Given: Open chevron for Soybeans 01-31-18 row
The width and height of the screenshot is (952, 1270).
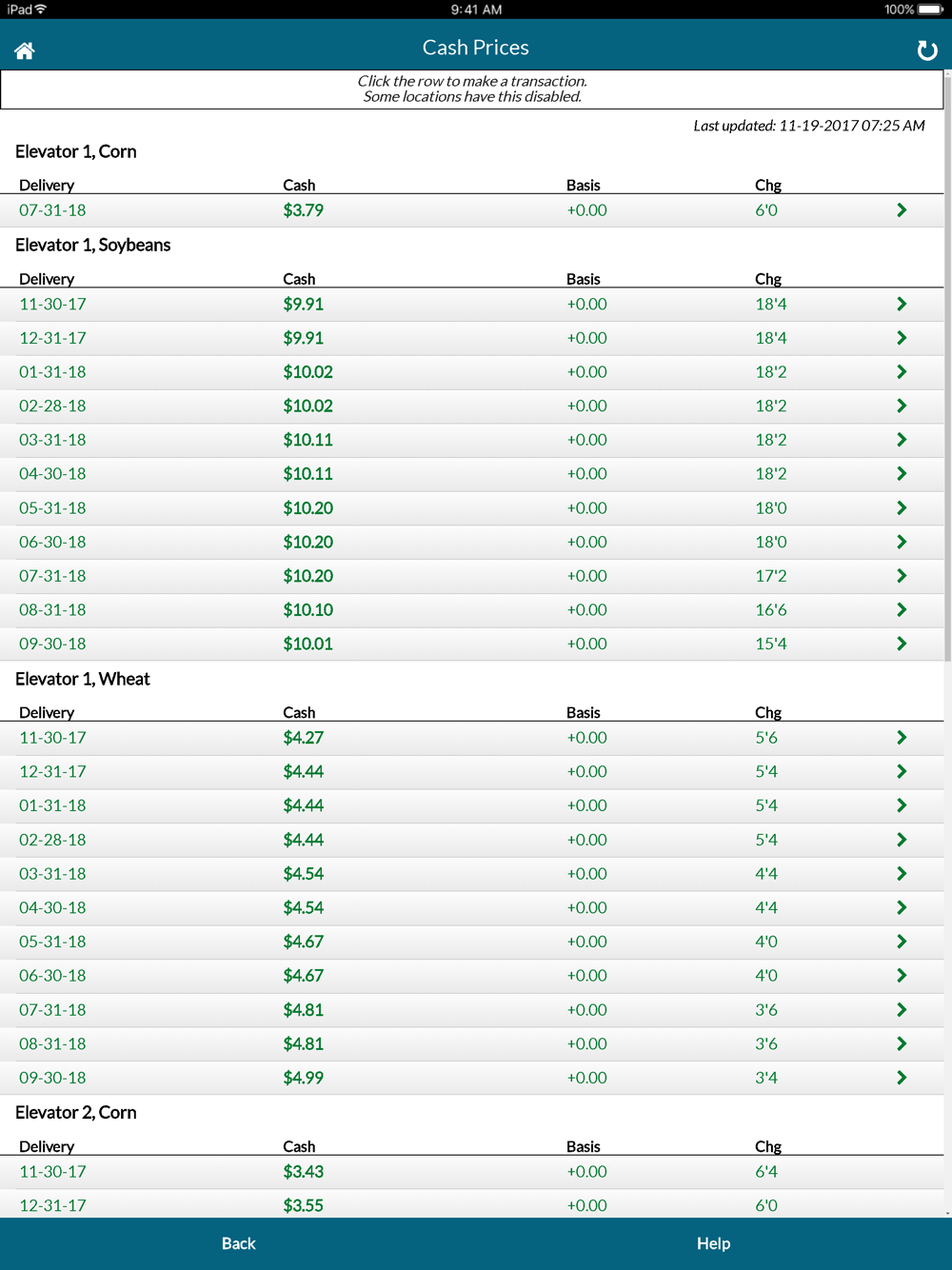Looking at the screenshot, I should pyautogui.click(x=902, y=372).
